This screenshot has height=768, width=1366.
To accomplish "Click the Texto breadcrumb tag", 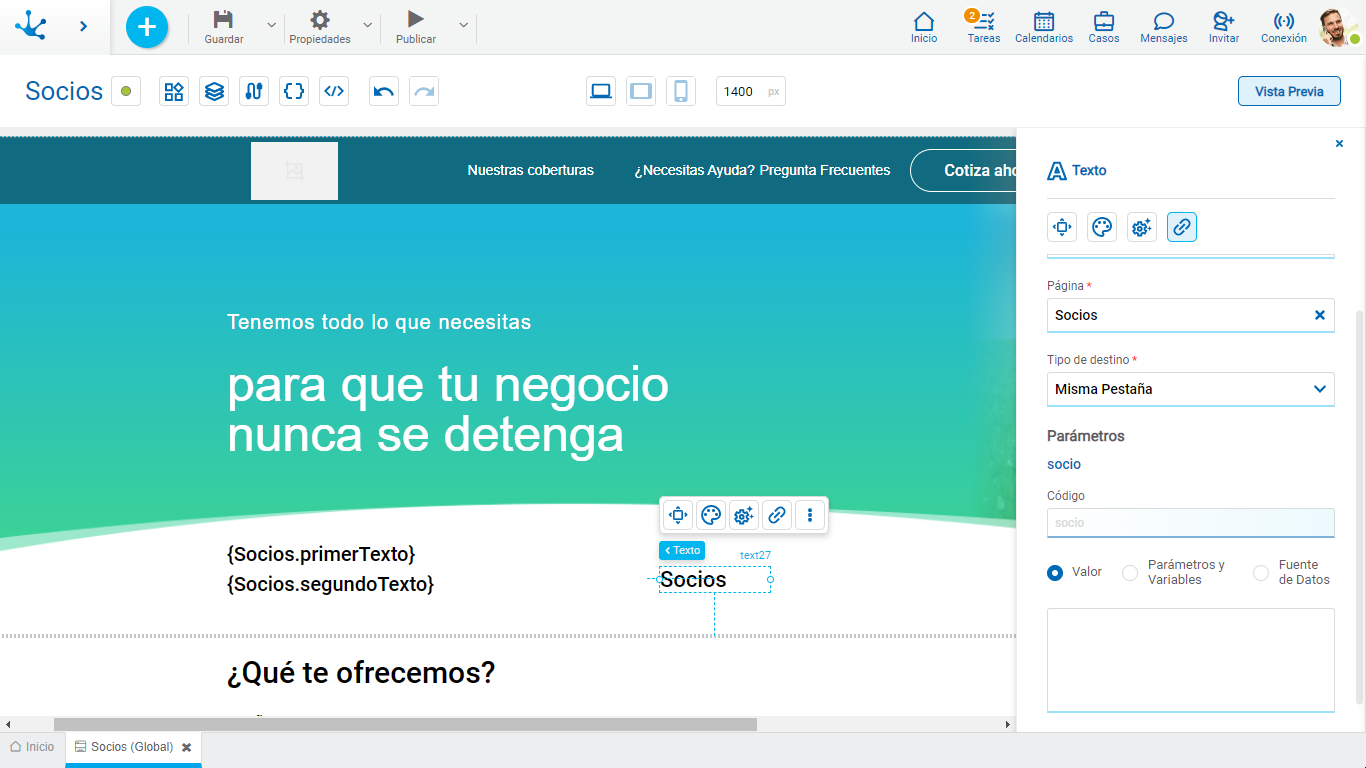I will pos(682,550).
